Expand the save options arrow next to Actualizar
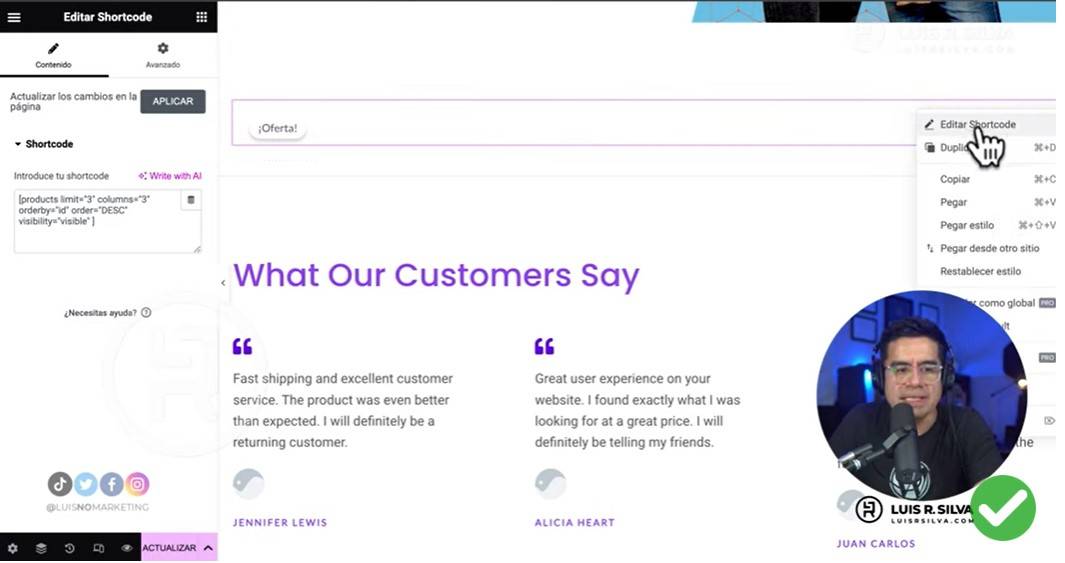 click(209, 548)
